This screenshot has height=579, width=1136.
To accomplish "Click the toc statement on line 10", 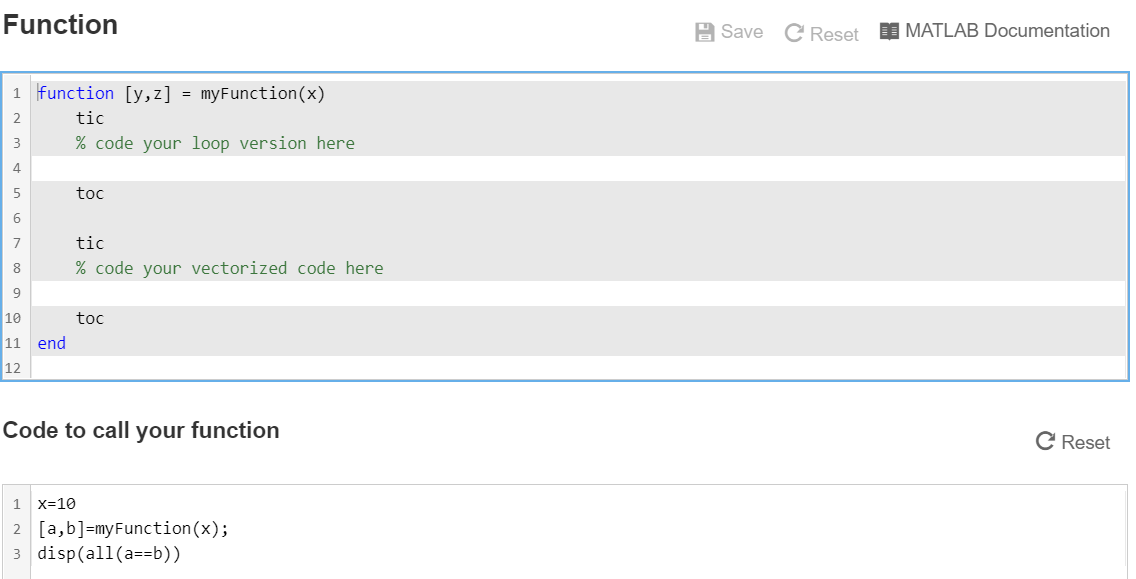I will pyautogui.click(x=89, y=318).
